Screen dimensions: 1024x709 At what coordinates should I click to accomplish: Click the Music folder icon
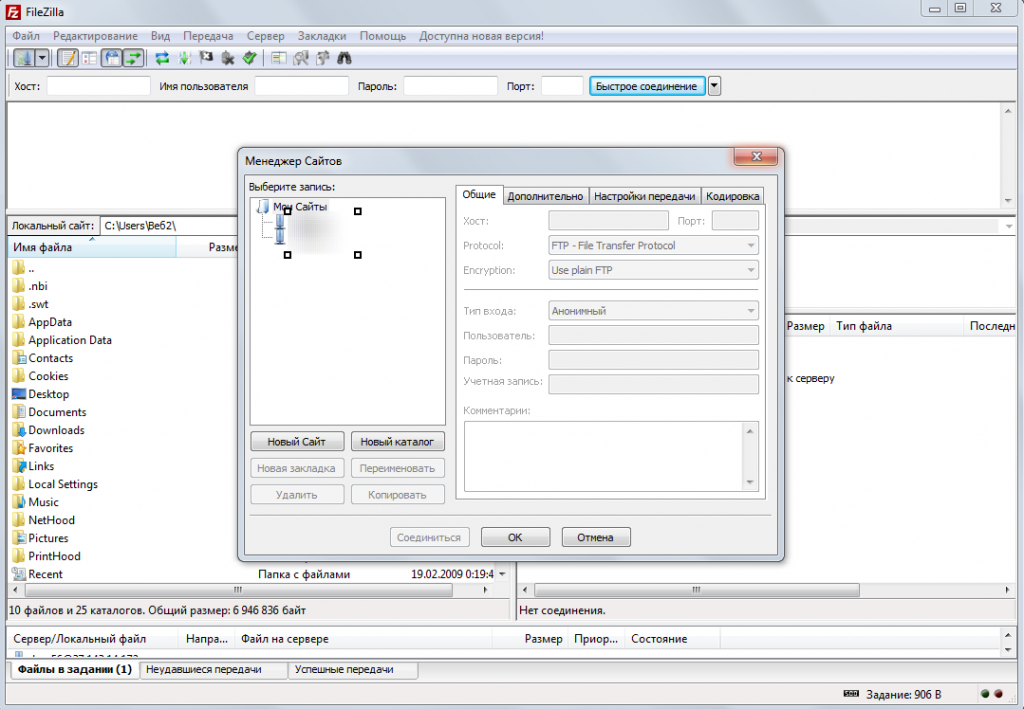pyautogui.click(x=18, y=502)
